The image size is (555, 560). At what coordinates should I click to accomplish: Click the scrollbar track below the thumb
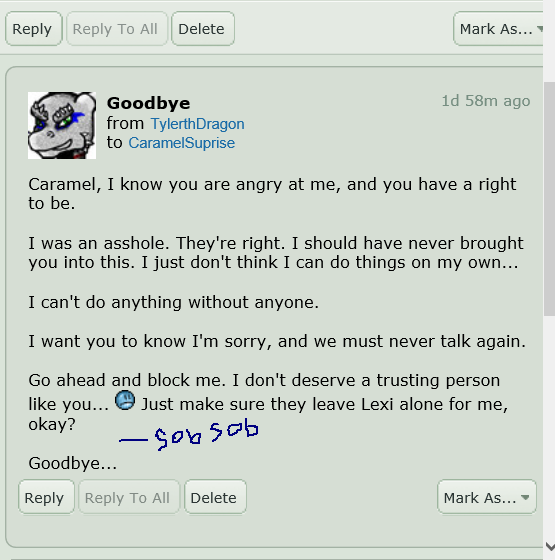pyautogui.click(x=549, y=427)
